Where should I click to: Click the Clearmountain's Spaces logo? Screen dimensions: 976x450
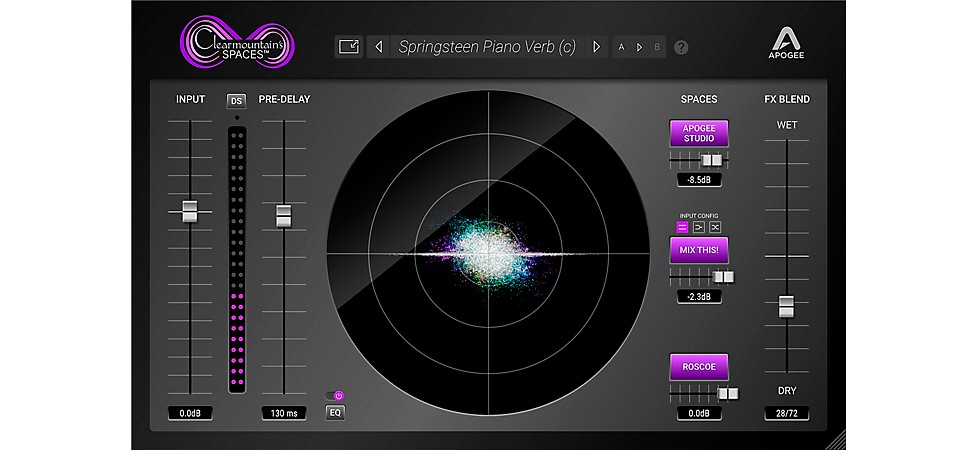click(237, 43)
